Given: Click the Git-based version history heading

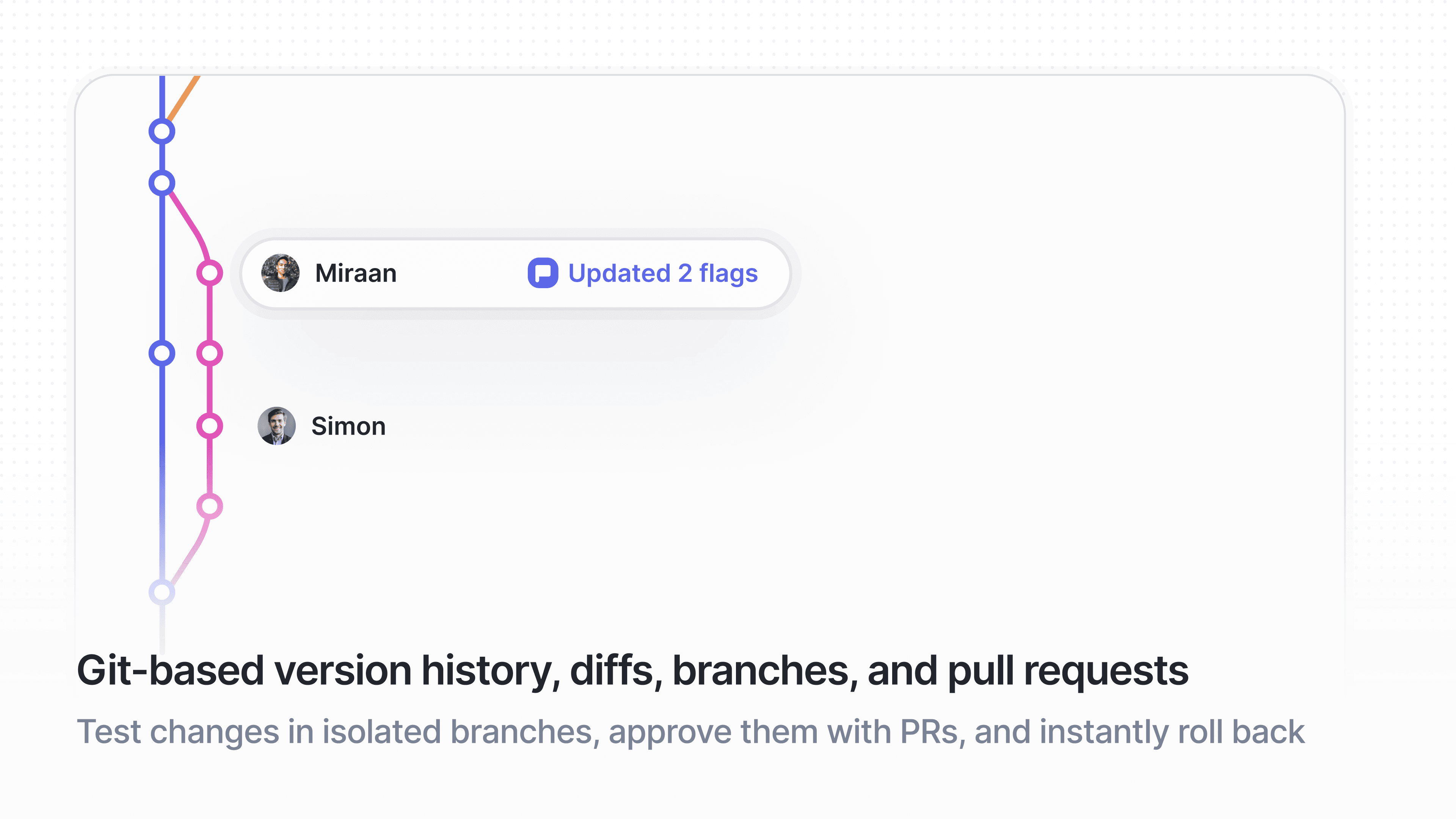Looking at the screenshot, I should [632, 671].
